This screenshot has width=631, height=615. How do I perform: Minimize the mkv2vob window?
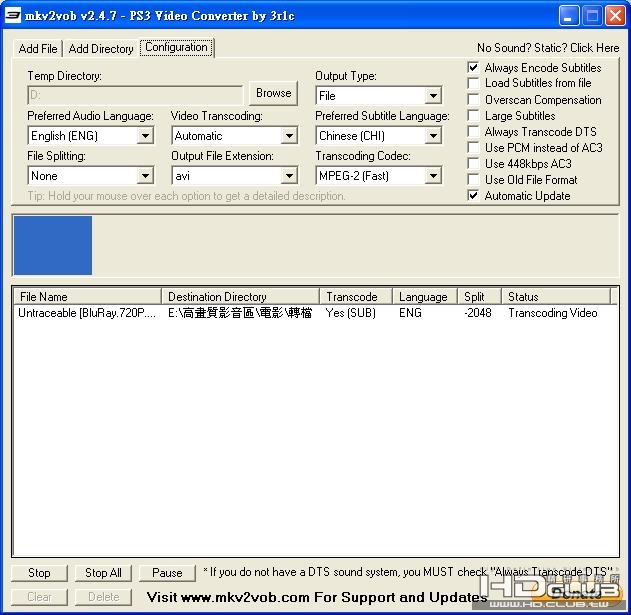tap(569, 16)
